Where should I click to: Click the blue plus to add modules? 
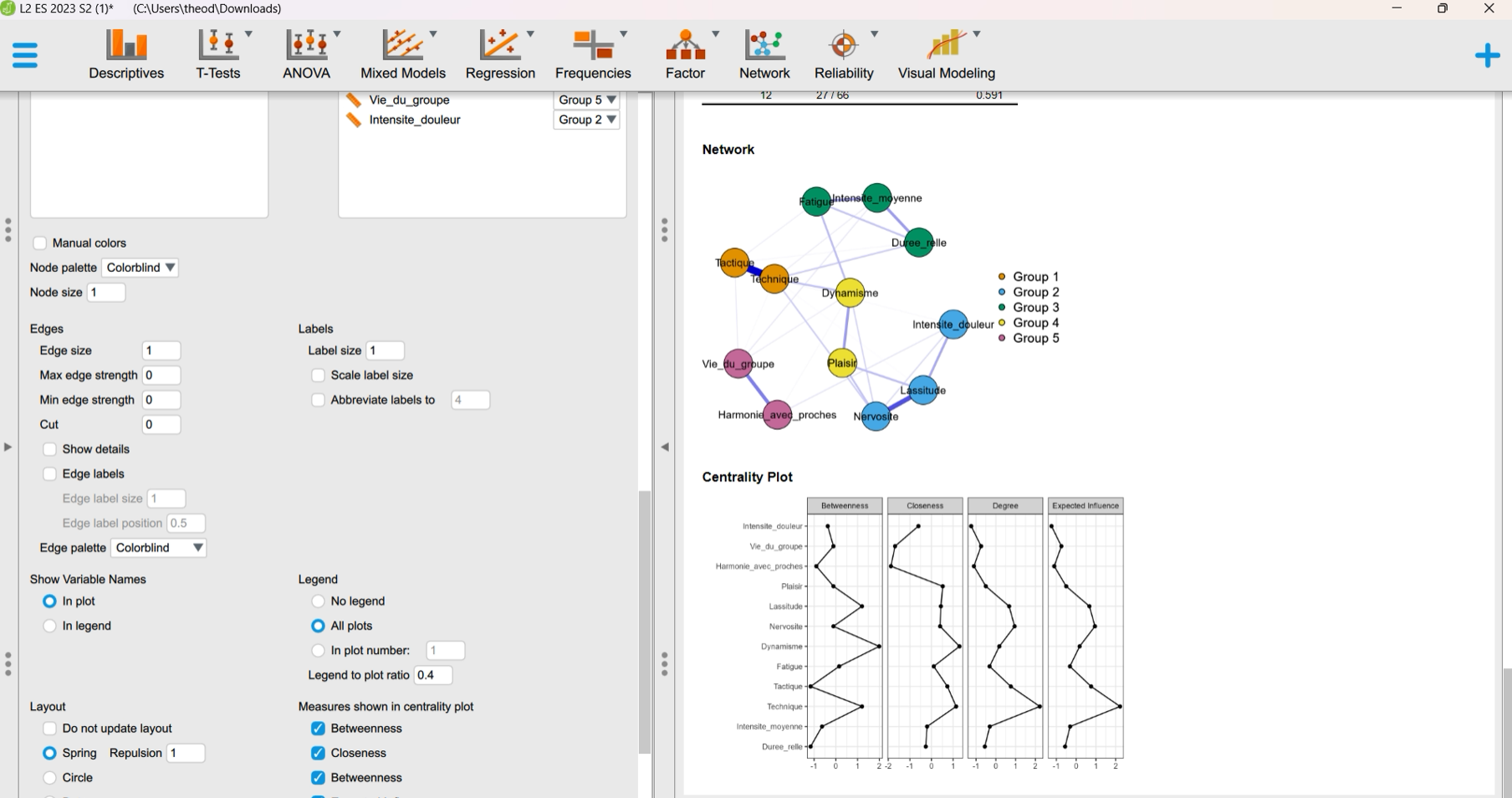point(1487,56)
